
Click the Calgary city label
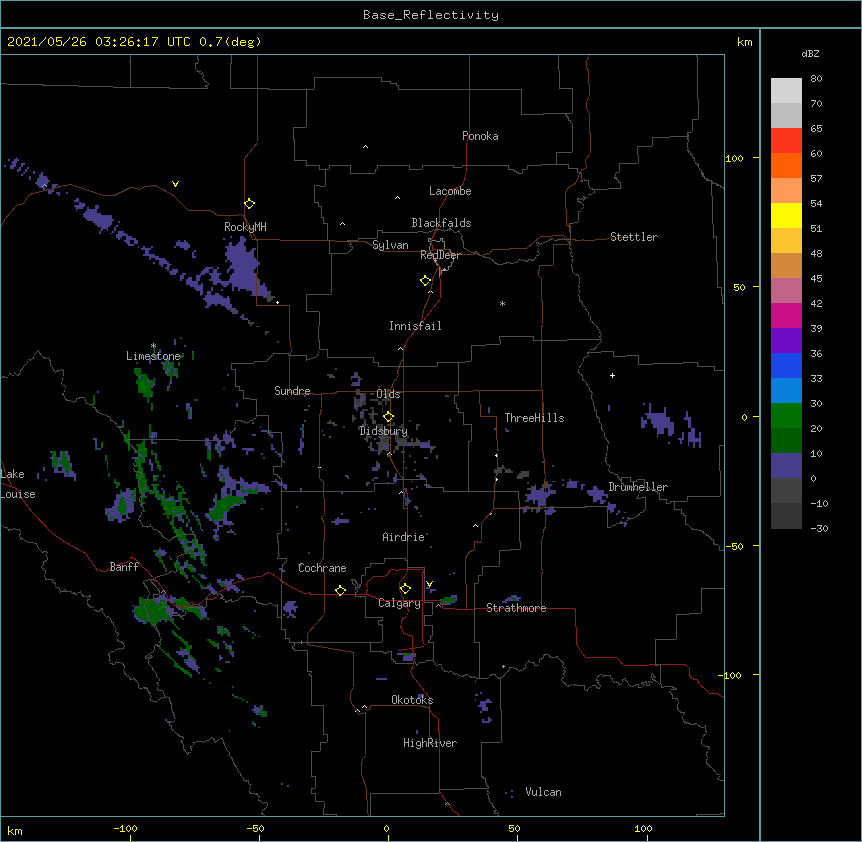(399, 603)
